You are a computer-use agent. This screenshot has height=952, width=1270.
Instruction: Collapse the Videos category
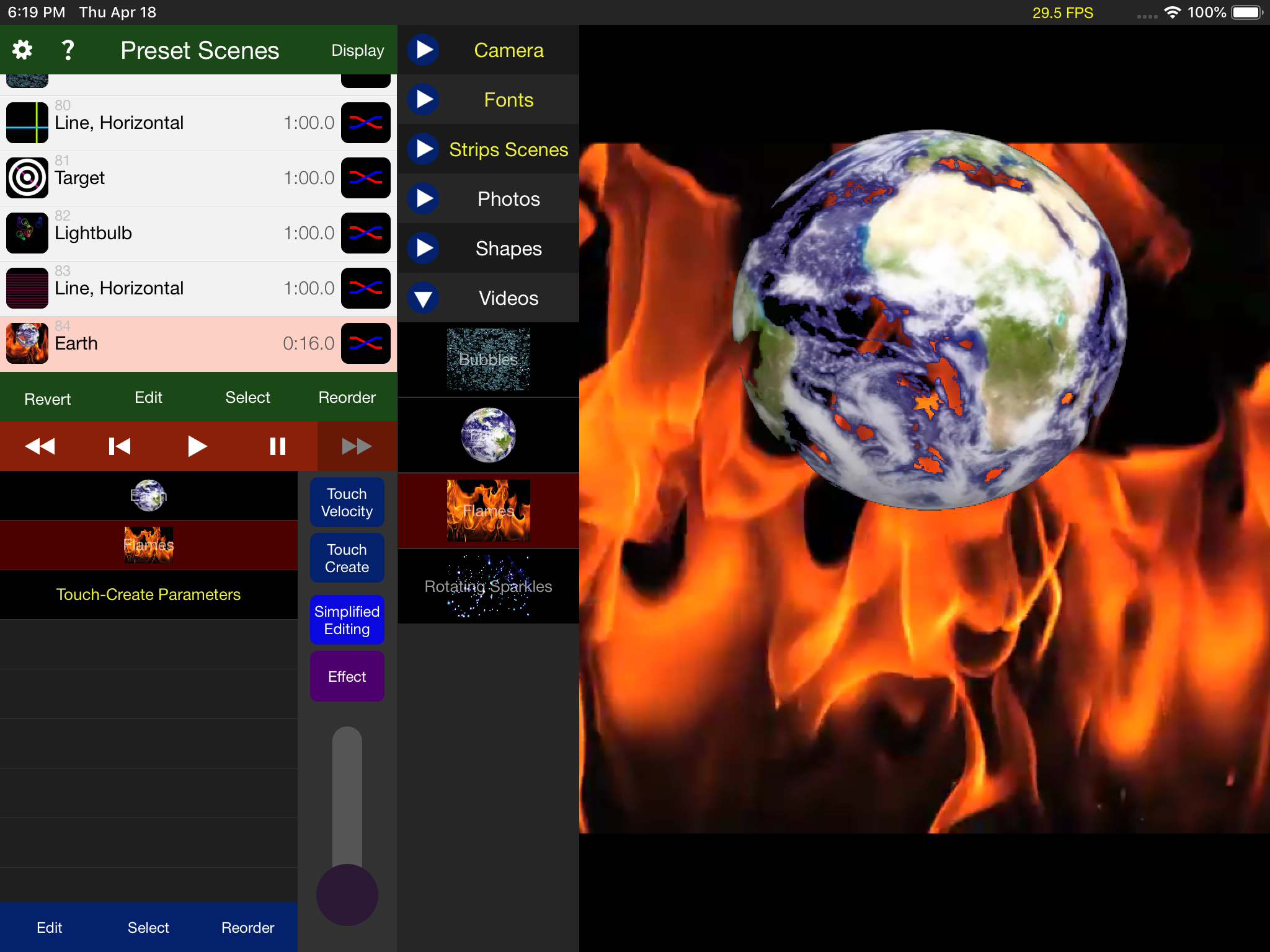(424, 298)
